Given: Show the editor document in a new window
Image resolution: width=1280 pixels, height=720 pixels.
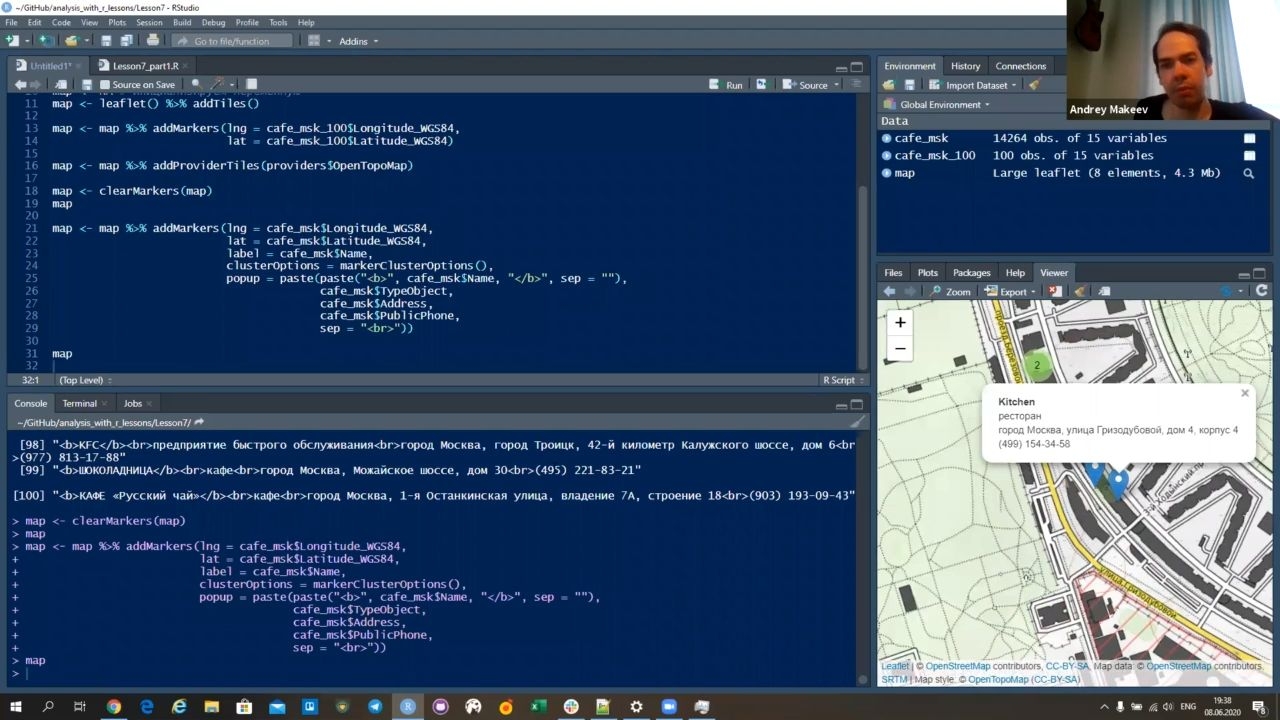Looking at the screenshot, I should click(x=61, y=85).
